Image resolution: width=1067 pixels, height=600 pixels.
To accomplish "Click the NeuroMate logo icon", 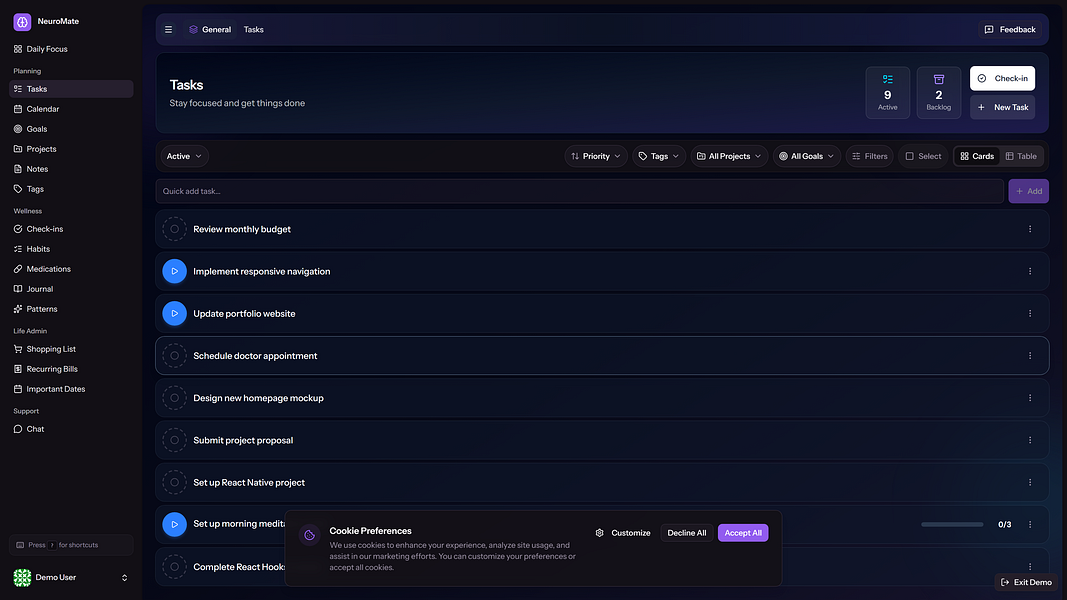I will [x=22, y=22].
